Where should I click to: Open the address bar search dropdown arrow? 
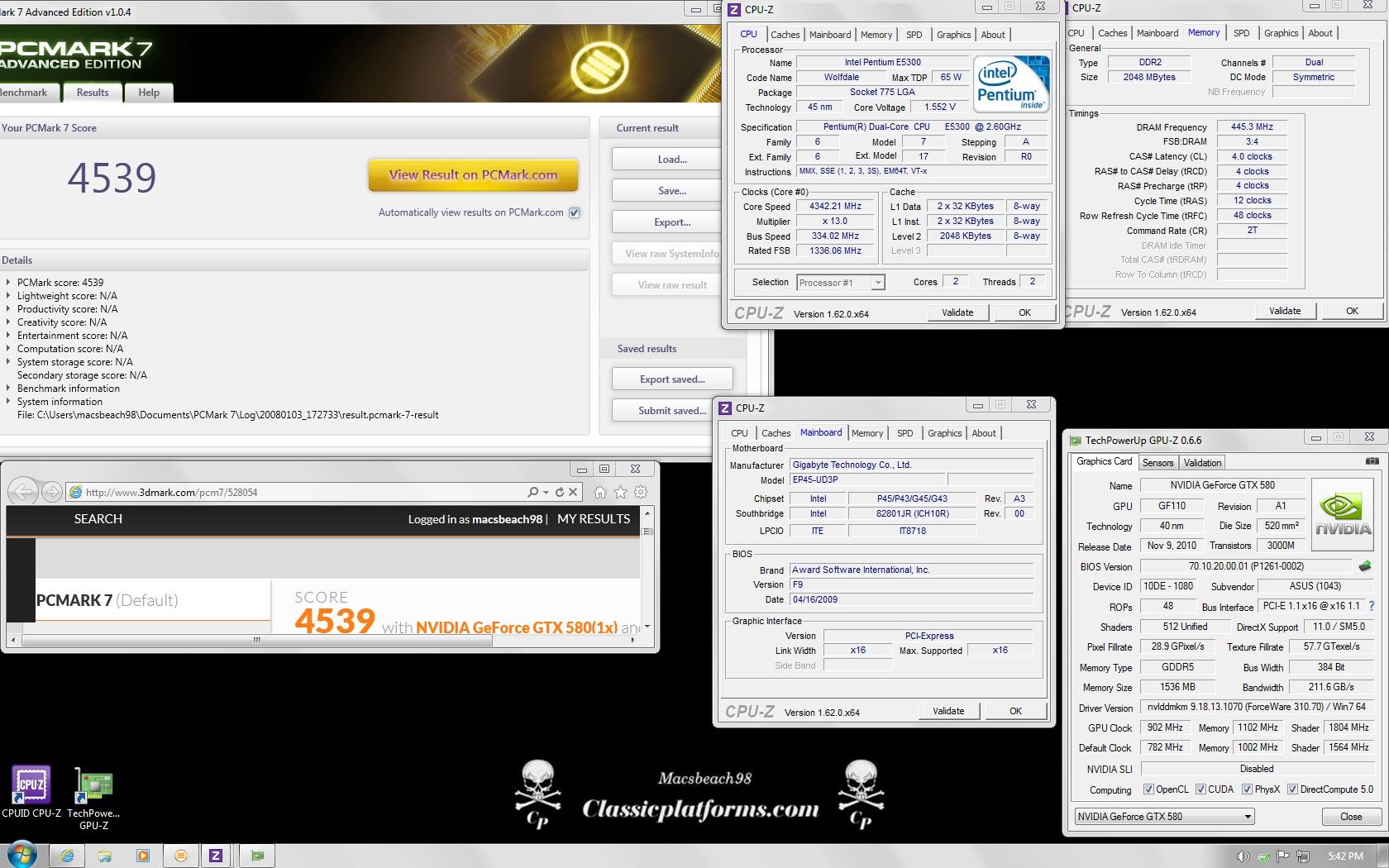(546, 492)
